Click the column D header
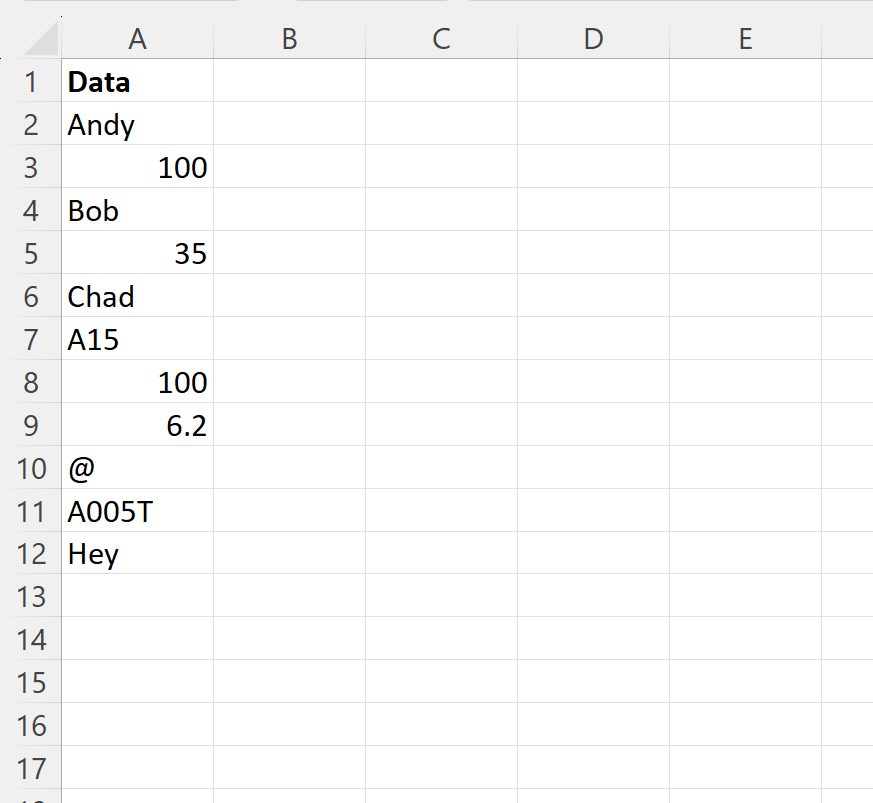873x803 pixels. 593,38
